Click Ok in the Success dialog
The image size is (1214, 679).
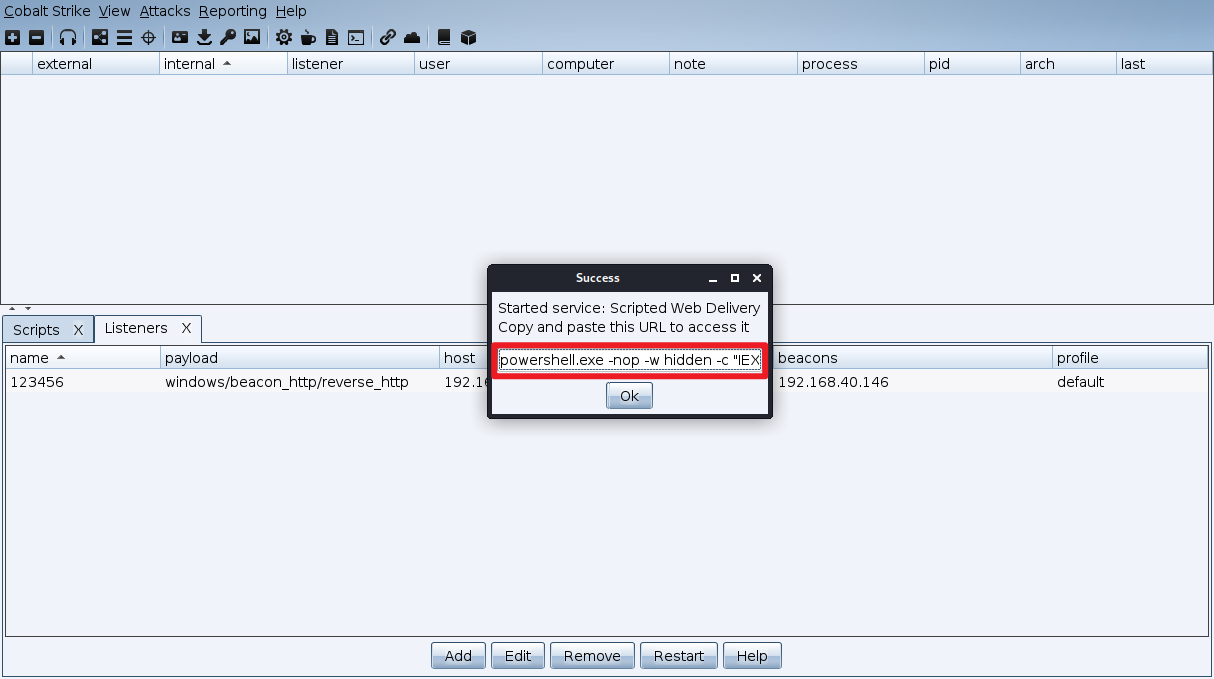tap(629, 396)
